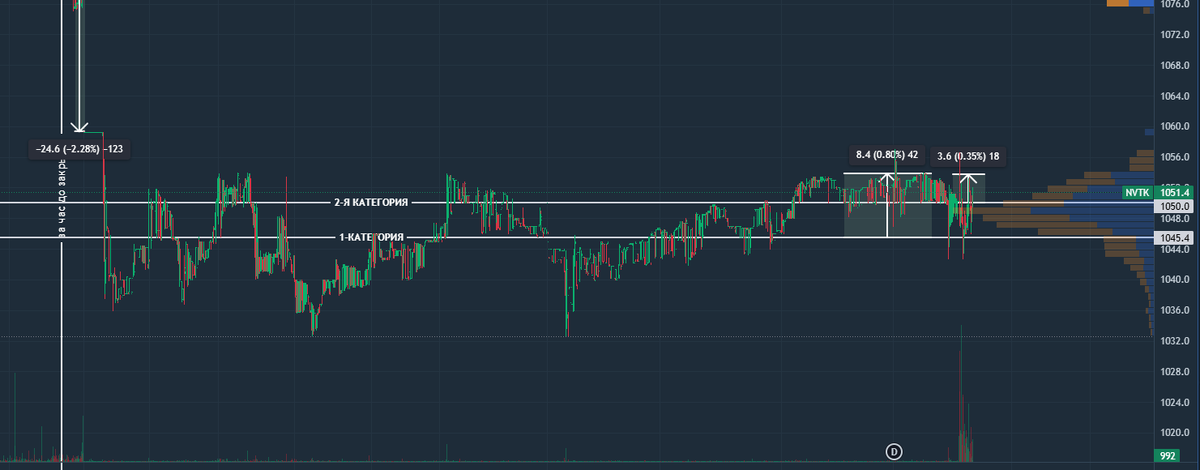Click the 1051.4 current price label

point(1176,192)
